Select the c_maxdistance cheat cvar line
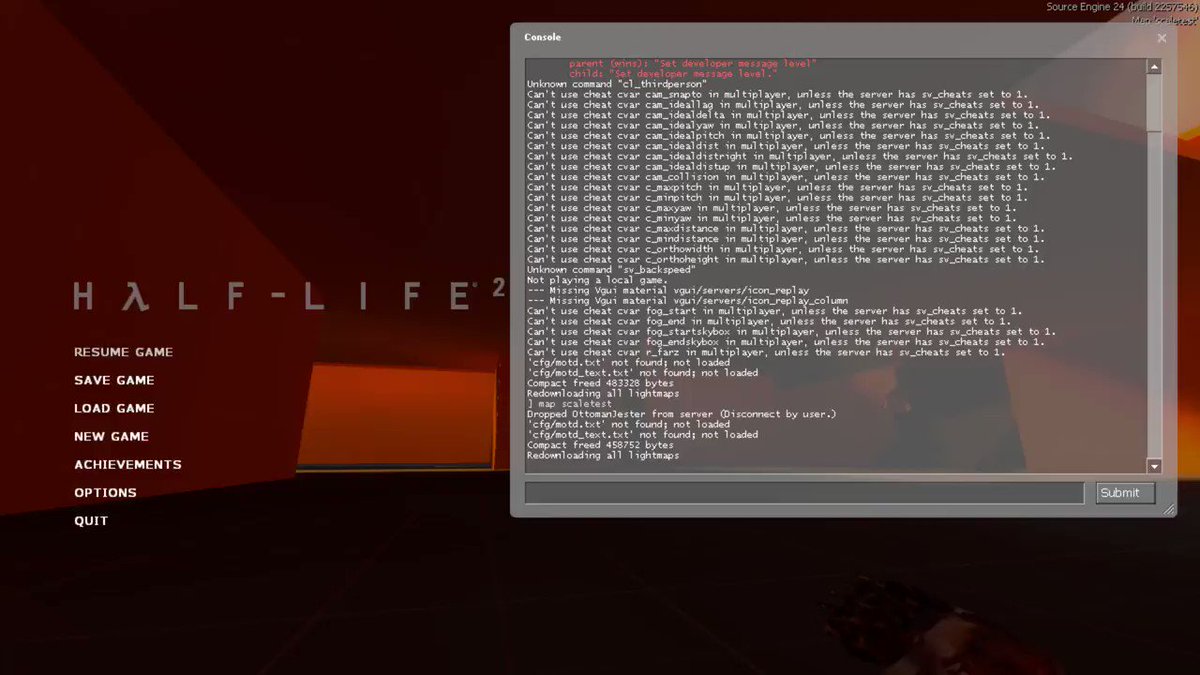1200x675 pixels. point(785,228)
